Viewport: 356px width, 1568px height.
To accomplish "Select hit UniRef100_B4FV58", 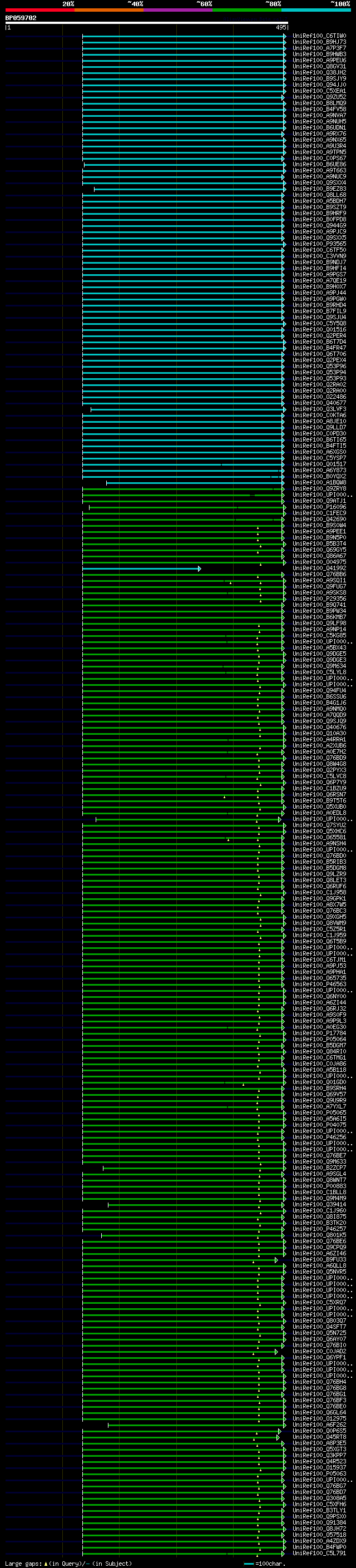I will pos(319,110).
